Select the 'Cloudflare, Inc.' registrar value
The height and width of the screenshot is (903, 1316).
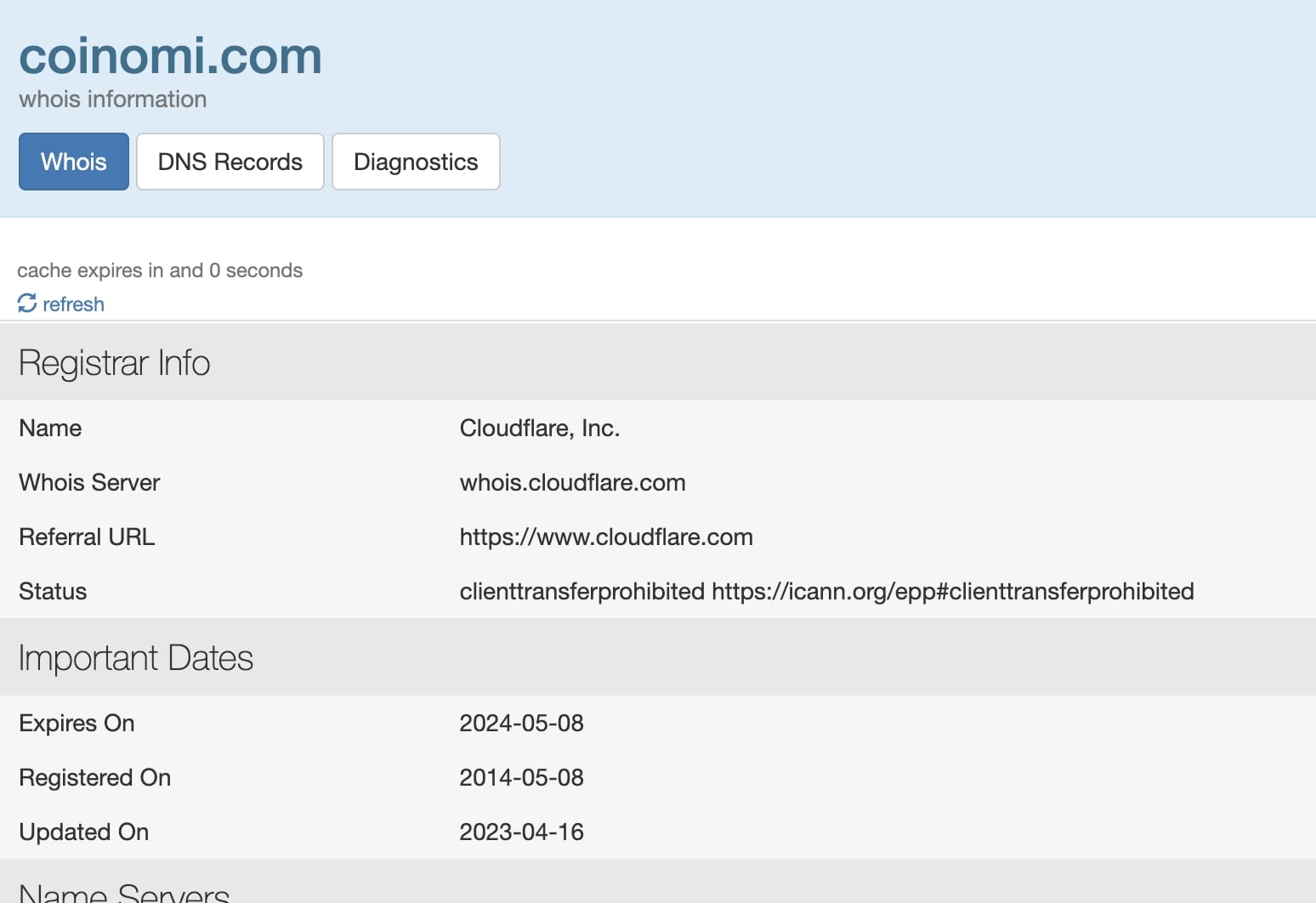click(540, 429)
